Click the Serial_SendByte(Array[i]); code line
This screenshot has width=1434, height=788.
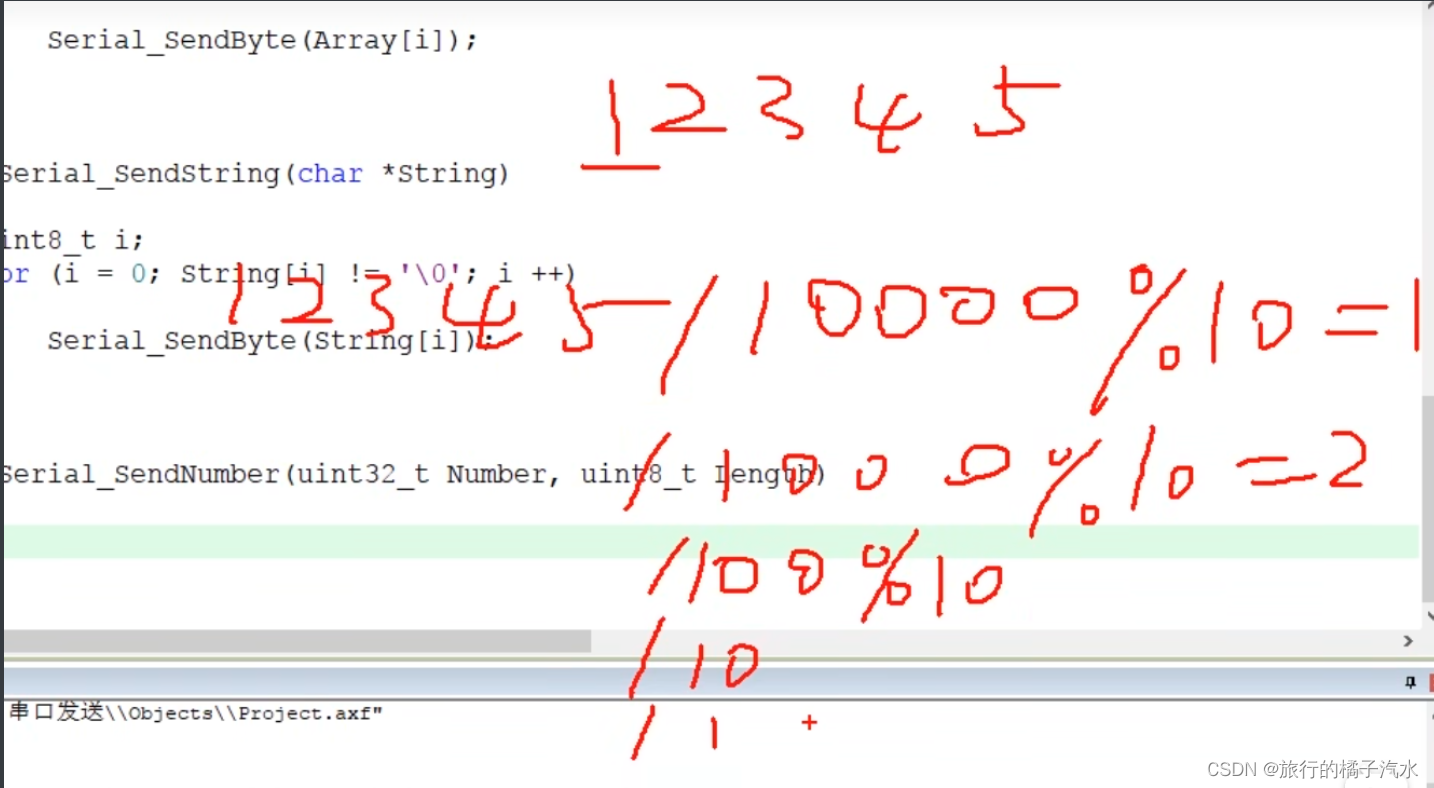click(263, 41)
